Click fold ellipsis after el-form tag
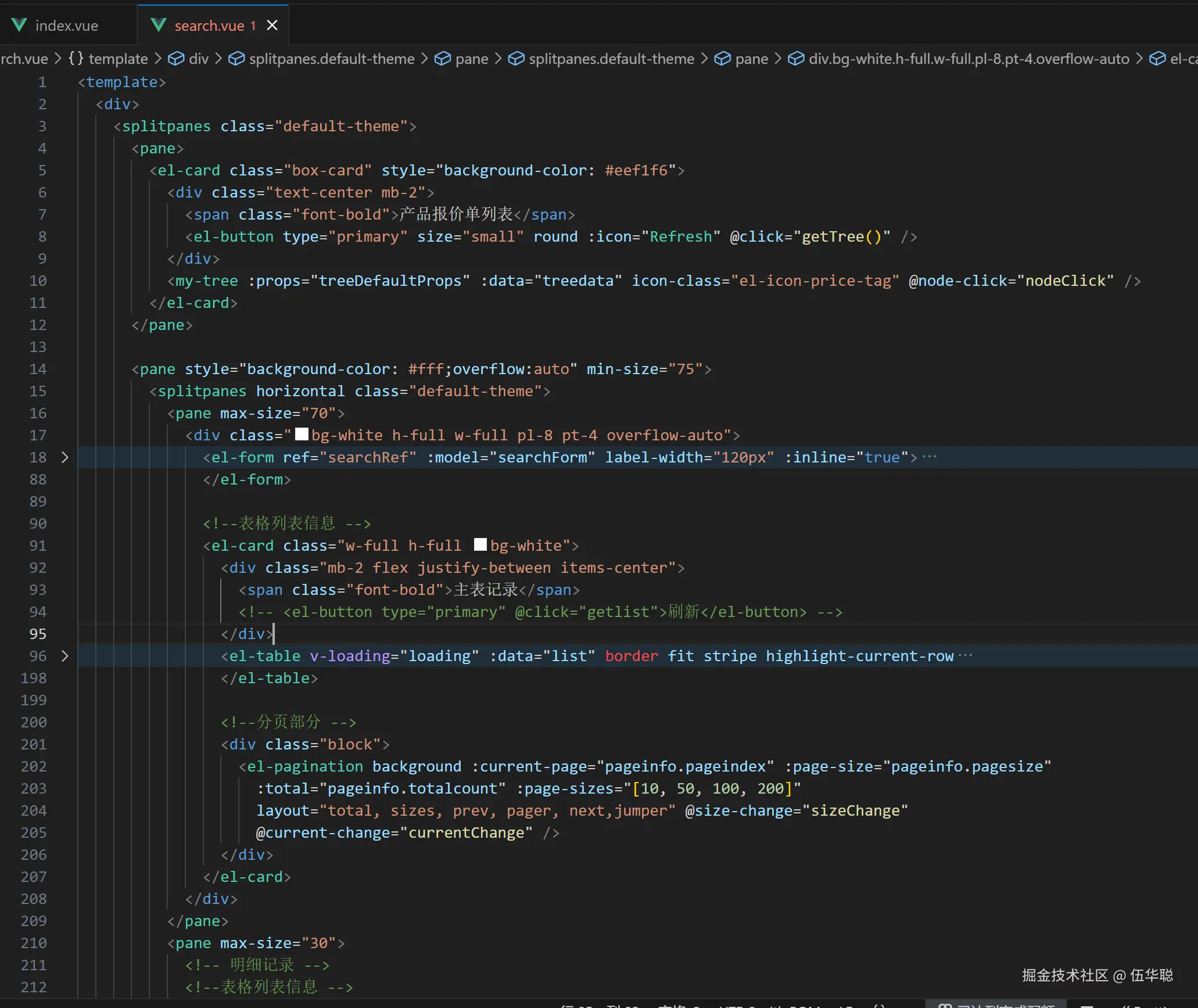This screenshot has width=1198, height=1008. [x=930, y=457]
